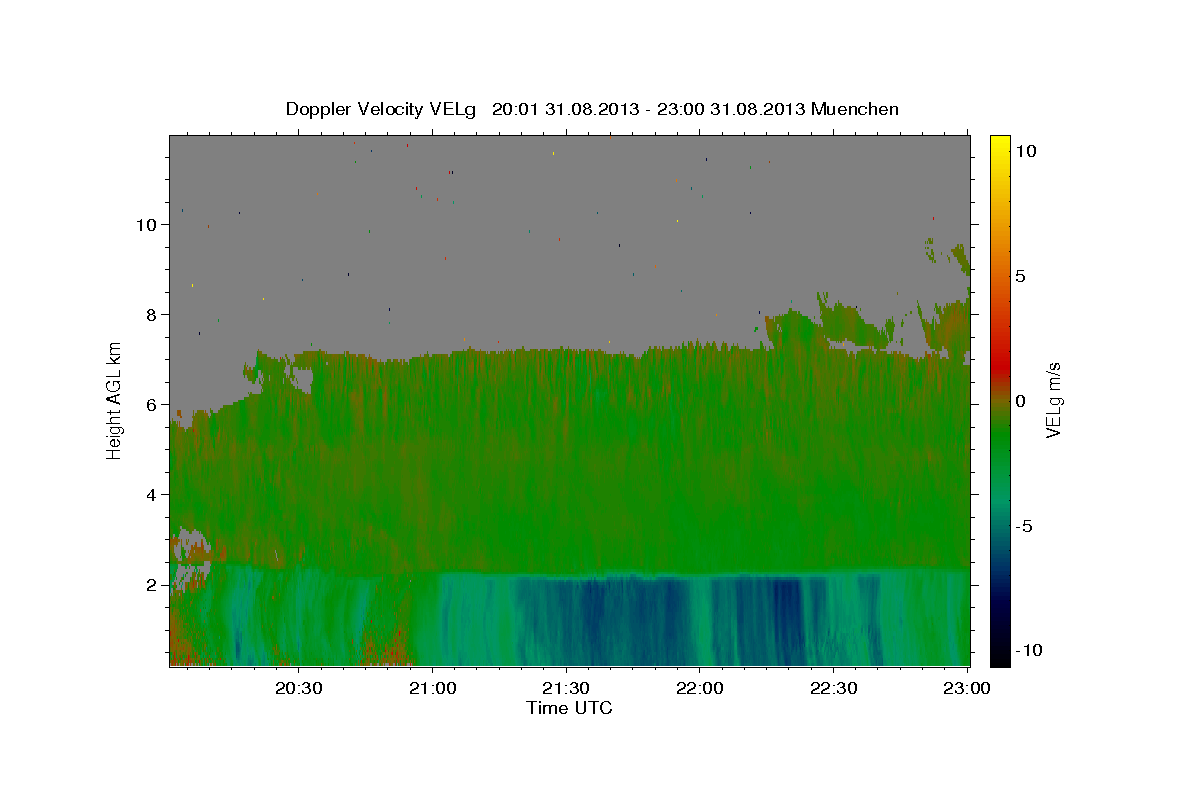
Task: Select the 21:00 time axis label
Action: pos(432,688)
